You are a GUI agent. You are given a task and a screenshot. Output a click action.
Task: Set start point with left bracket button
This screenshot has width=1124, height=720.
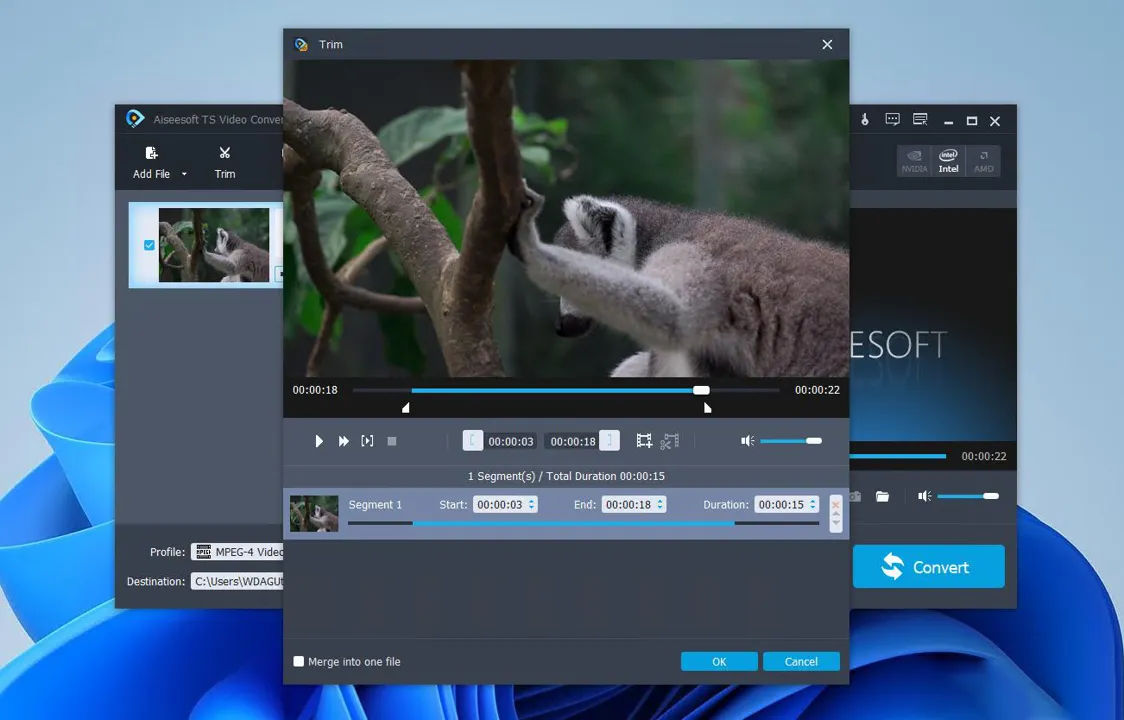pos(472,440)
